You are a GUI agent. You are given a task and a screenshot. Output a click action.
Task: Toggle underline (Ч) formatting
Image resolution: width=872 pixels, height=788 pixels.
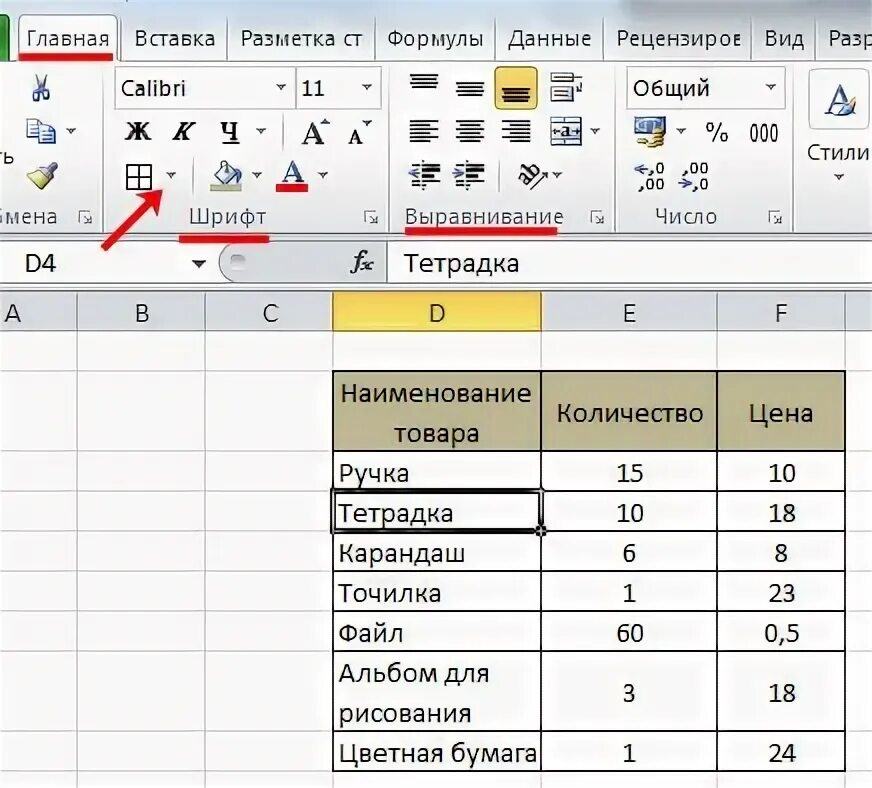229,132
